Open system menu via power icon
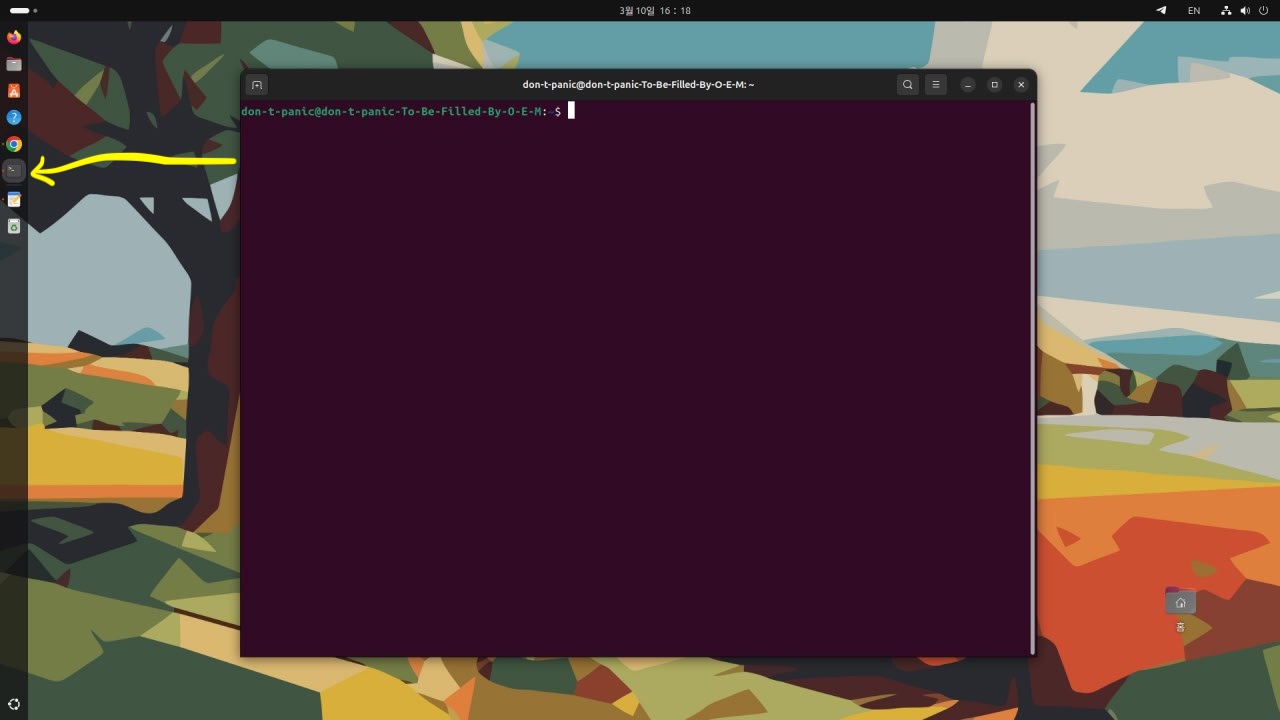The image size is (1280, 720). tap(1263, 11)
